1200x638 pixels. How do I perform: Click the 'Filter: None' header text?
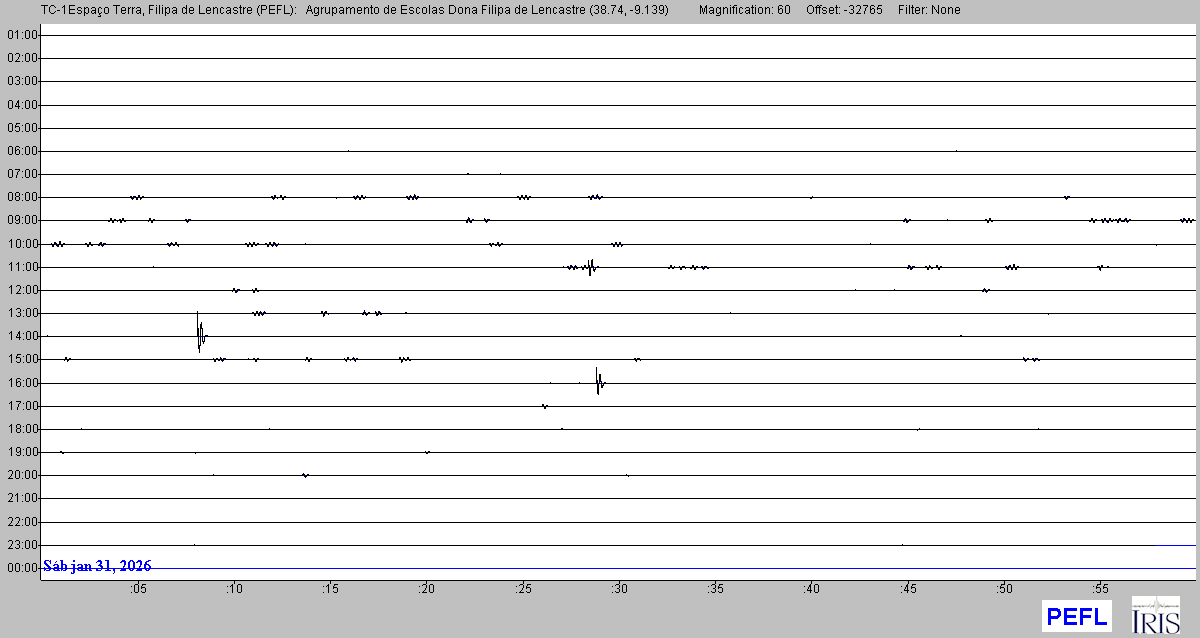(x=929, y=10)
